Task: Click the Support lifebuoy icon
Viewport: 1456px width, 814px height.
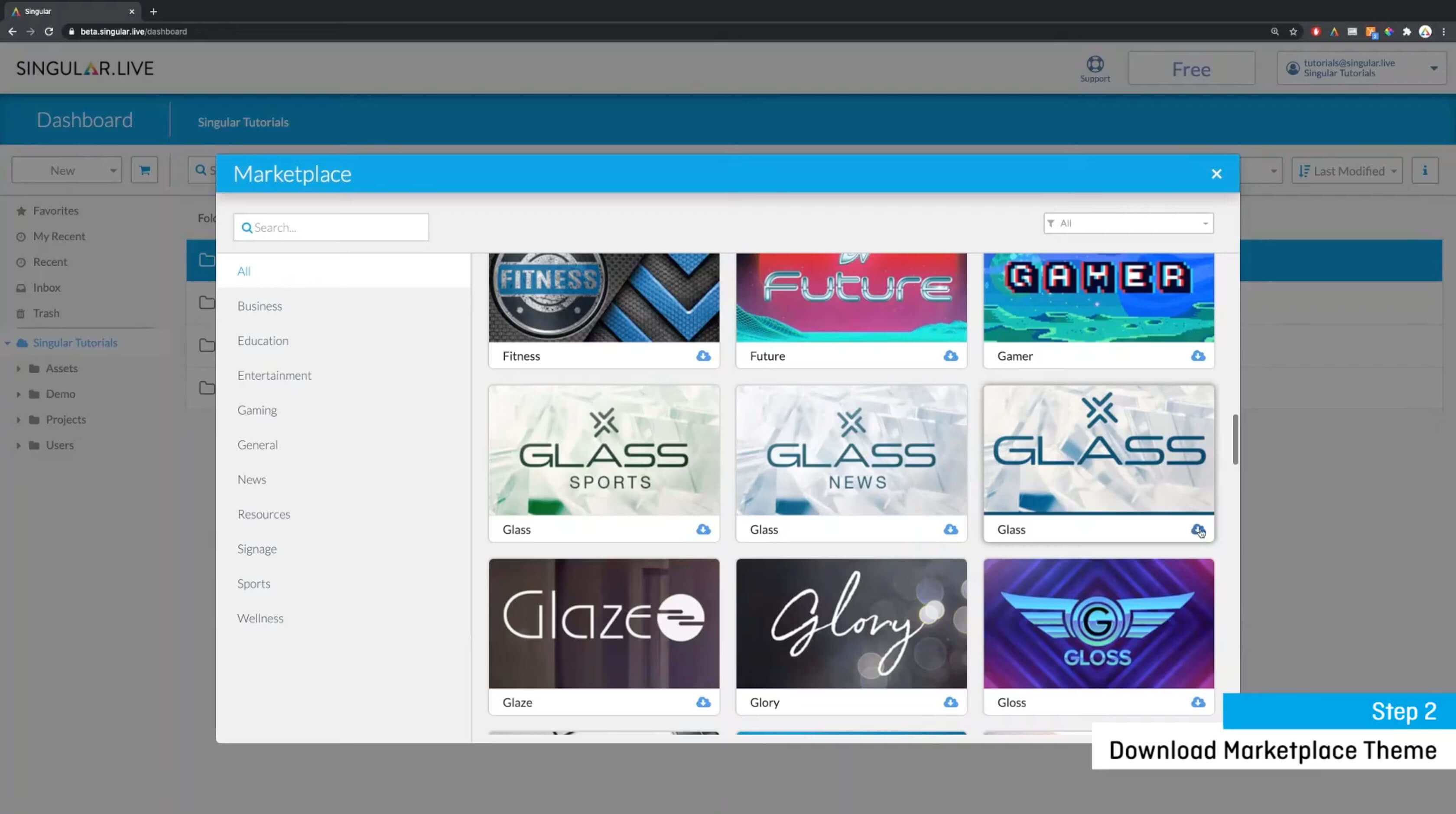Action: click(1095, 65)
